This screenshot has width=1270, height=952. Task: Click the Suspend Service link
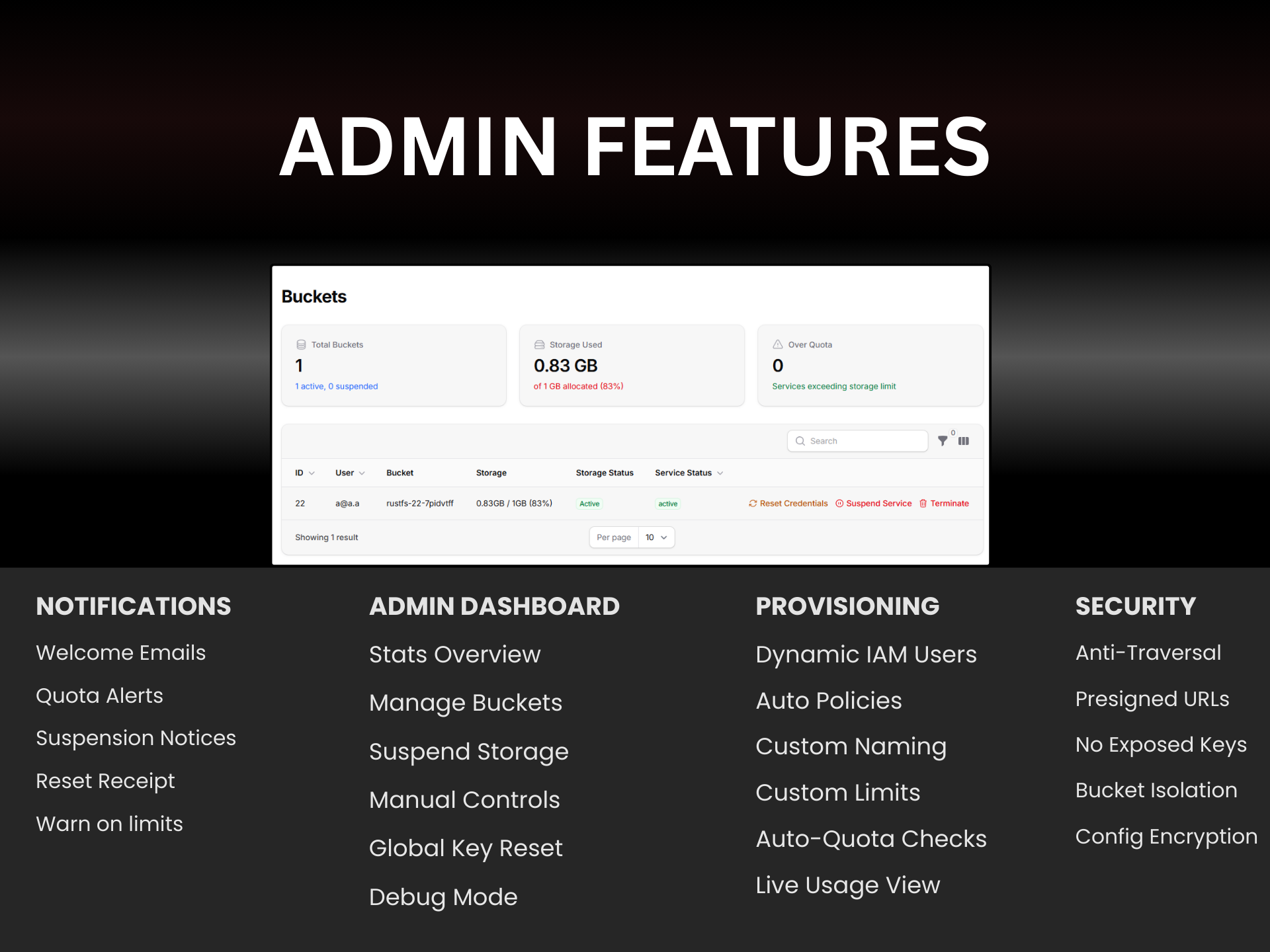point(878,504)
